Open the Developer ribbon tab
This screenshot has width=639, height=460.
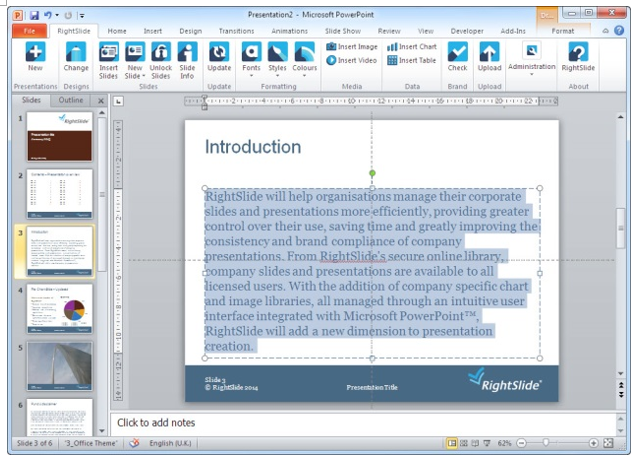click(x=467, y=31)
